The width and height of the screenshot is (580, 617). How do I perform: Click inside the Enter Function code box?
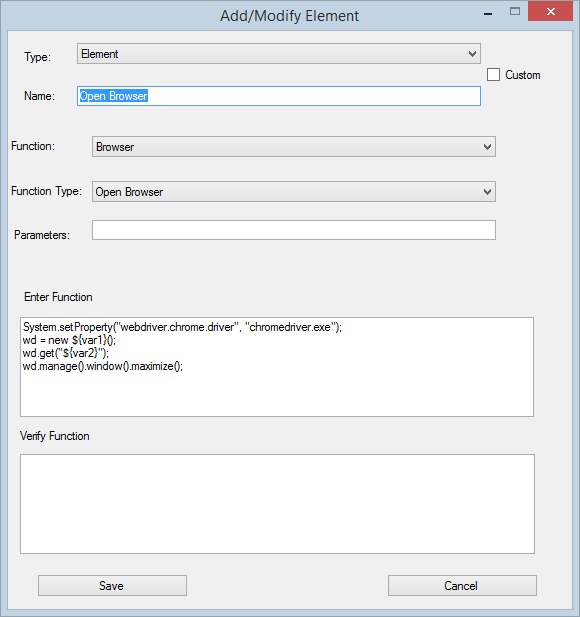pyautogui.click(x=277, y=367)
